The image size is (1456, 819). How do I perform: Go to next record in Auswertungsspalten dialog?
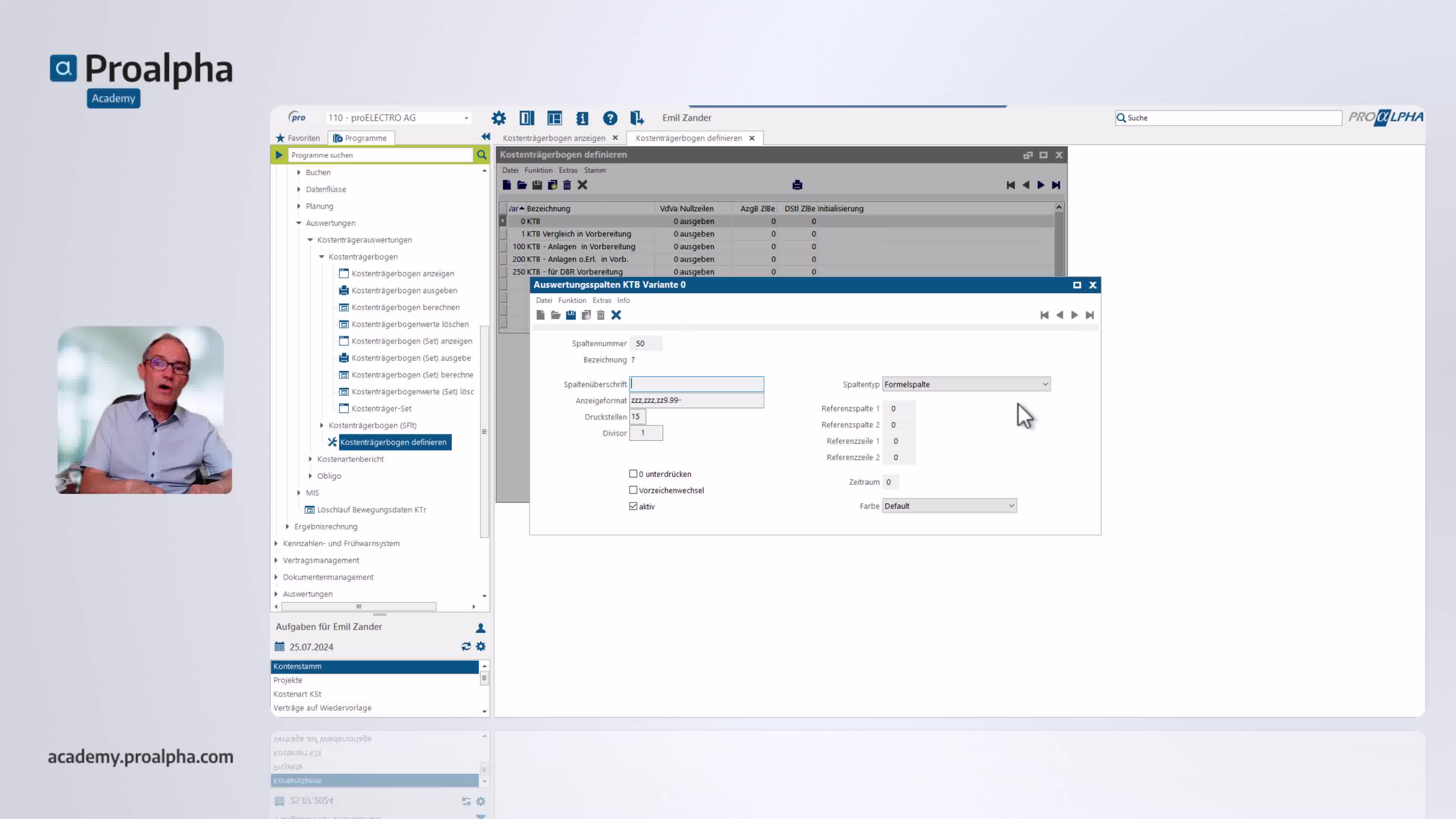tap(1075, 315)
